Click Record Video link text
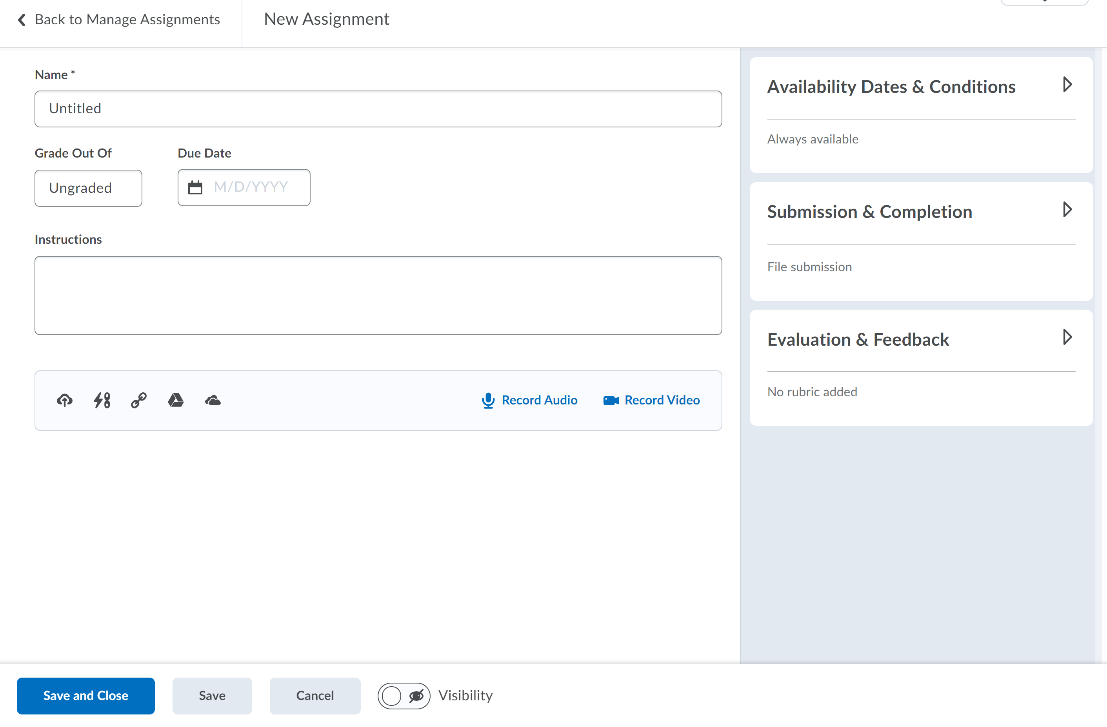Screen dimensions: 1107x727 pyautogui.click(x=662, y=400)
